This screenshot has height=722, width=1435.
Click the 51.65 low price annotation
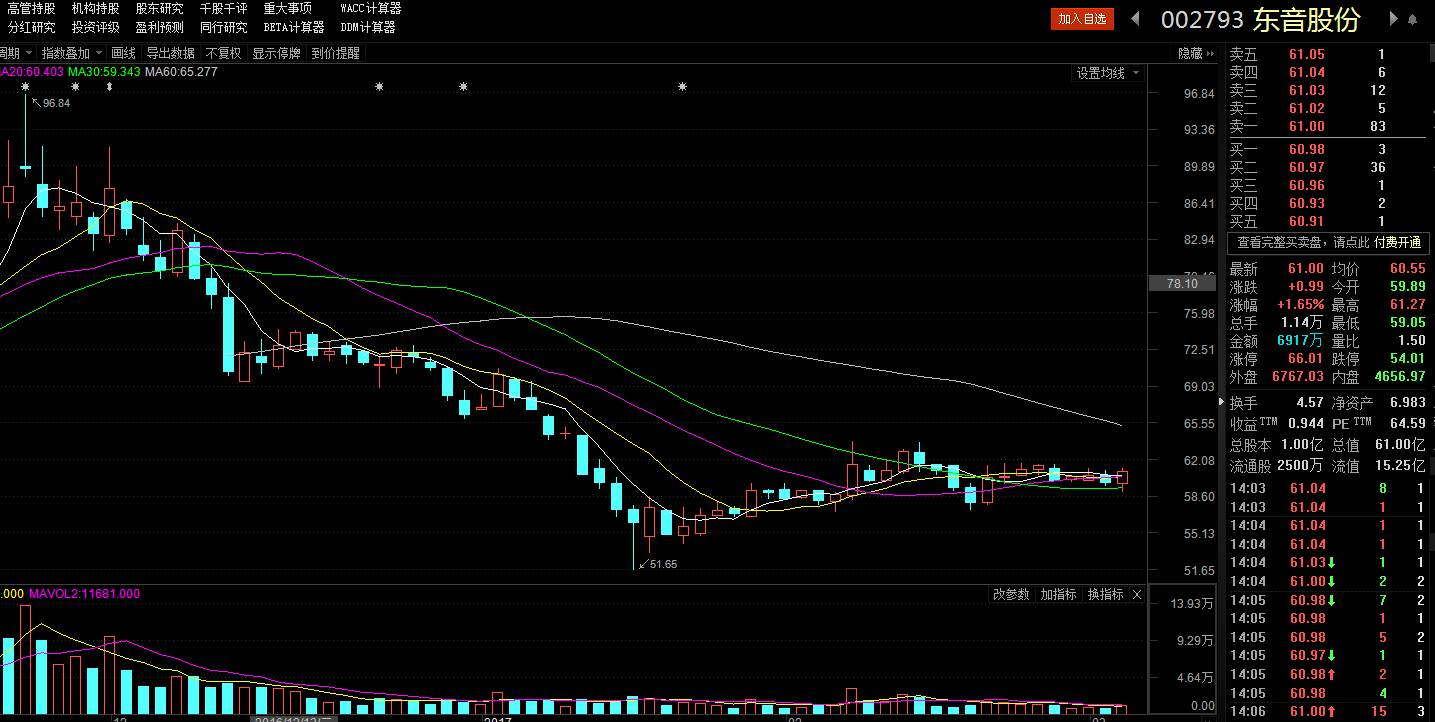663,564
